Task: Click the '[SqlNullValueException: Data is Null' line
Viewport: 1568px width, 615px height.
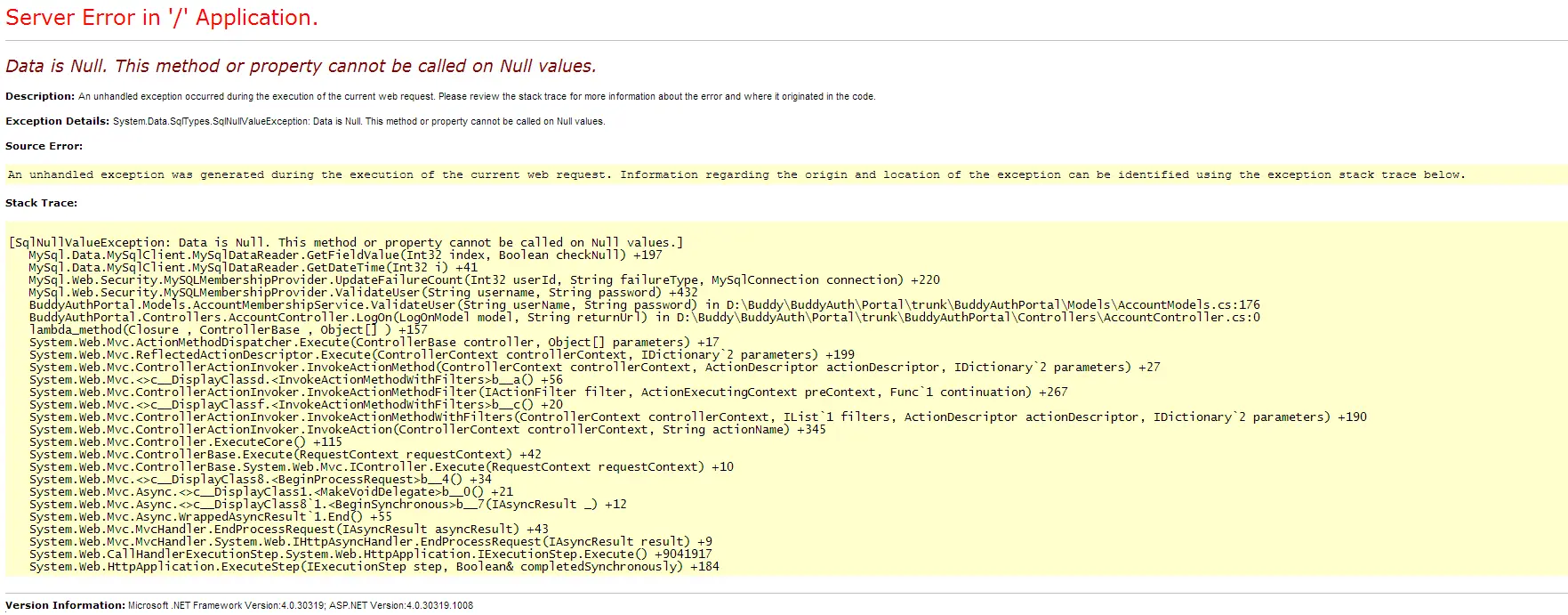Action: pos(346,242)
